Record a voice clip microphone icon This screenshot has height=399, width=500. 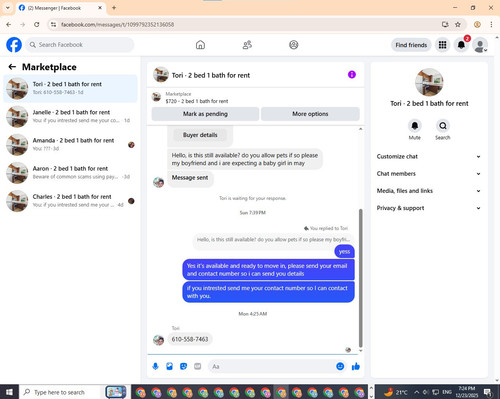[x=155, y=366]
